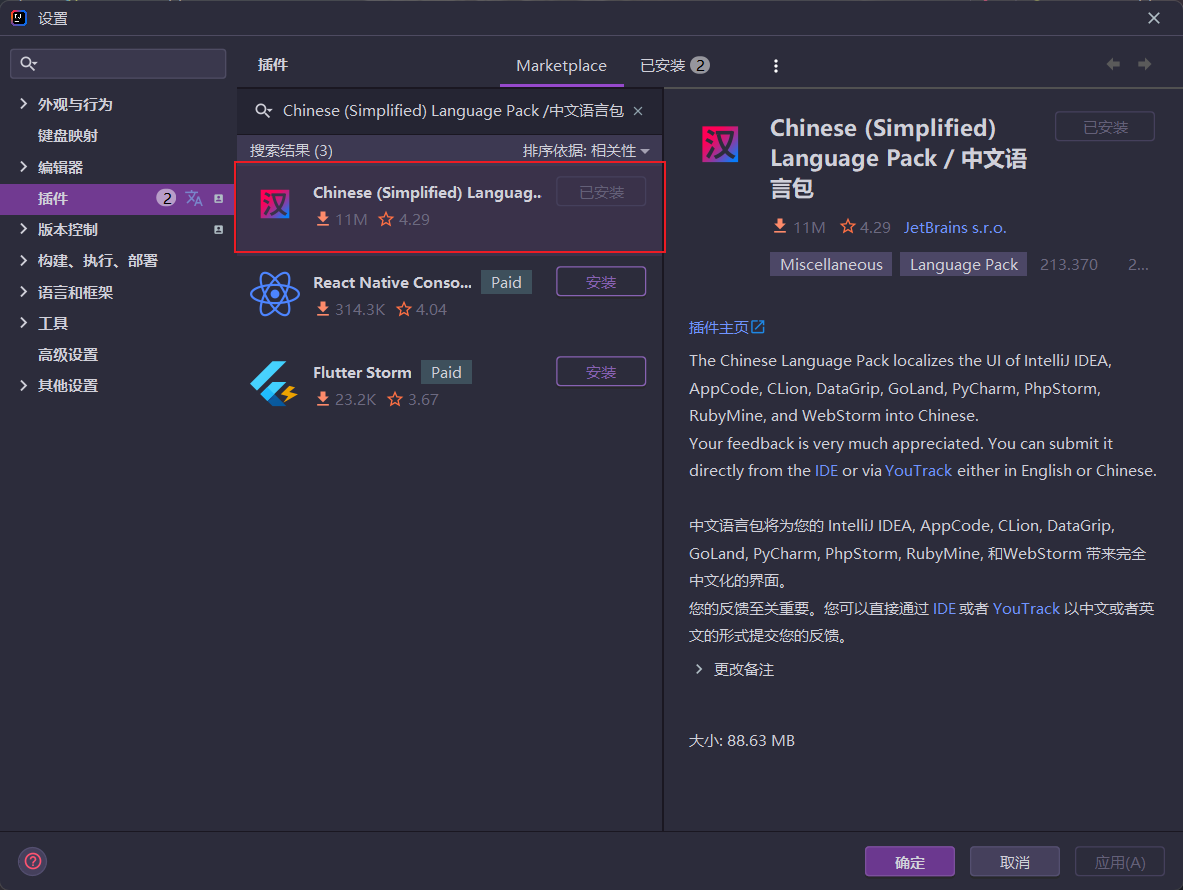Select the Chinese (Simplified) Language Pack result
Image resolution: width=1183 pixels, height=890 pixels.
[450, 207]
